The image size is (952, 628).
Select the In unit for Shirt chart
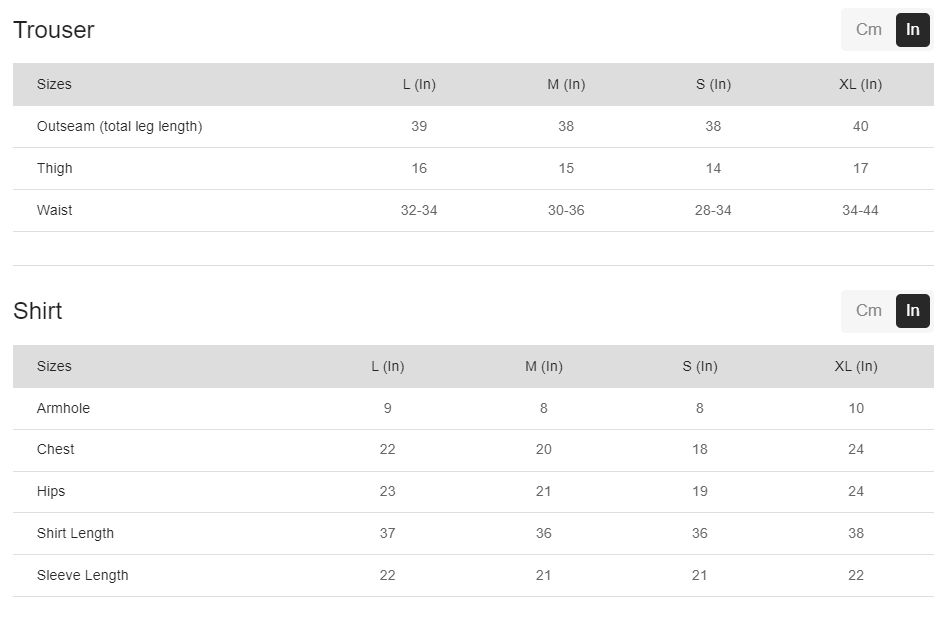pyautogui.click(x=912, y=311)
